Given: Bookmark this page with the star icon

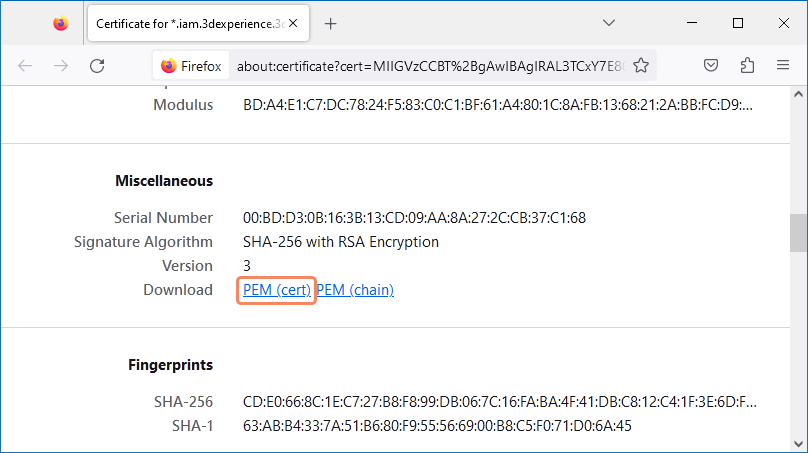Looking at the screenshot, I should click(x=641, y=66).
